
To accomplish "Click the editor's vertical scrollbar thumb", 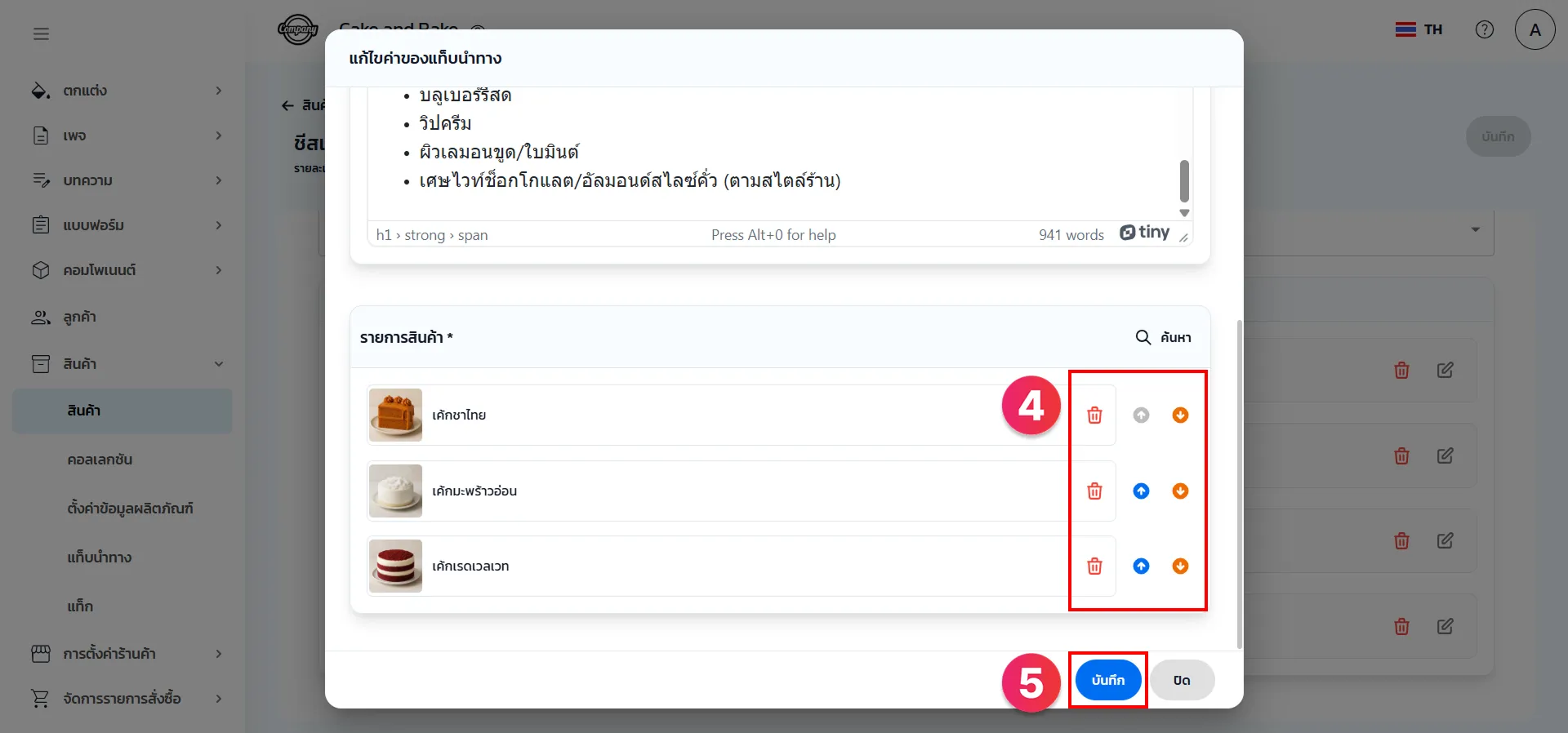I will coord(1184,180).
